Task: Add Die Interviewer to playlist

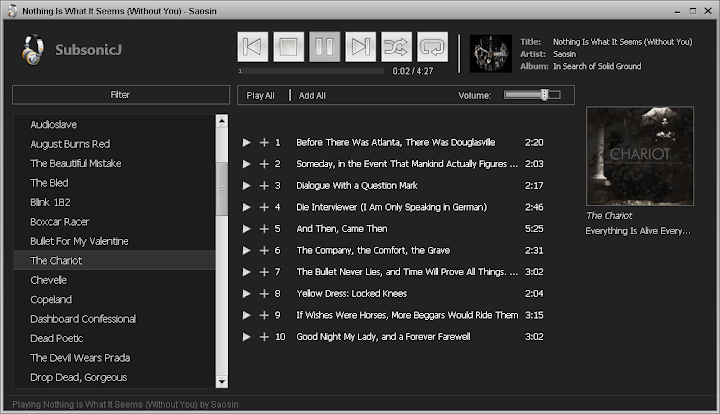Action: (264, 207)
